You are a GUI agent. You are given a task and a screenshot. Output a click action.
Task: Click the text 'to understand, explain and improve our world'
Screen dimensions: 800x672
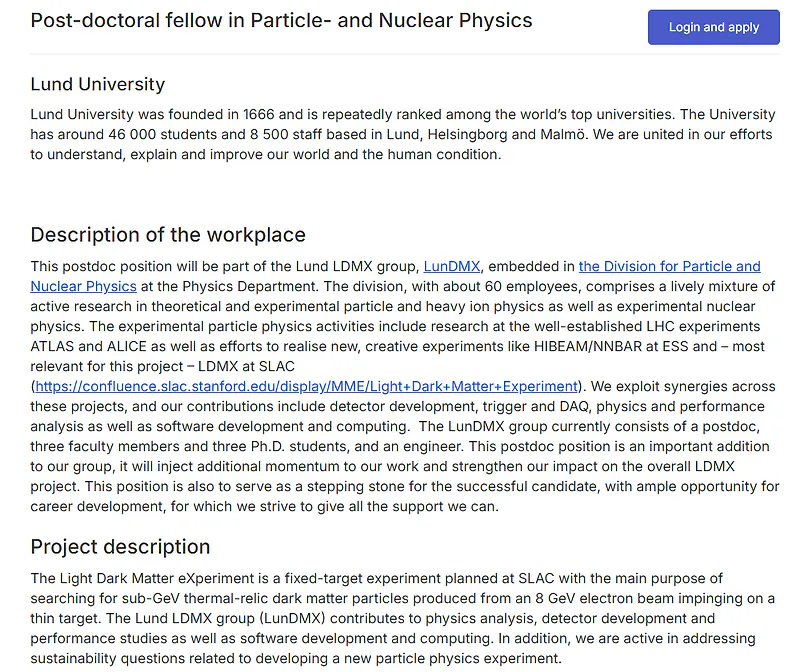[x=180, y=154]
